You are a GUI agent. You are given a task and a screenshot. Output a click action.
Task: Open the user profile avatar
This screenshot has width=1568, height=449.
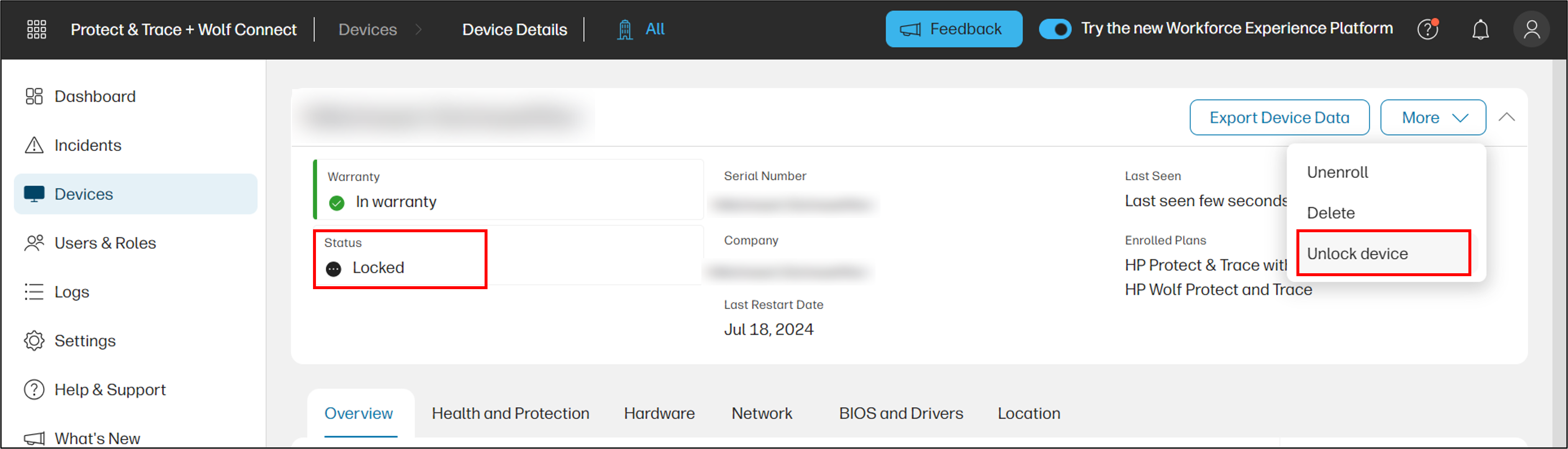1532,29
